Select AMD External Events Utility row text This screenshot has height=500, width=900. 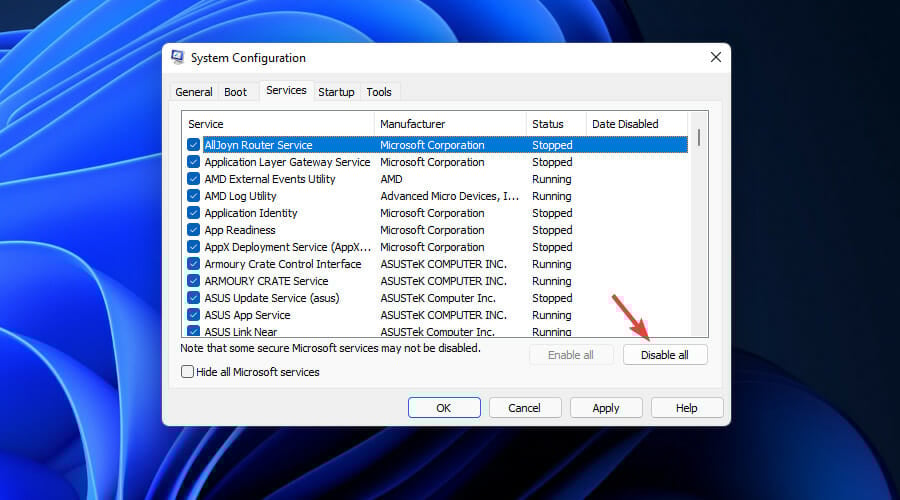click(x=270, y=179)
